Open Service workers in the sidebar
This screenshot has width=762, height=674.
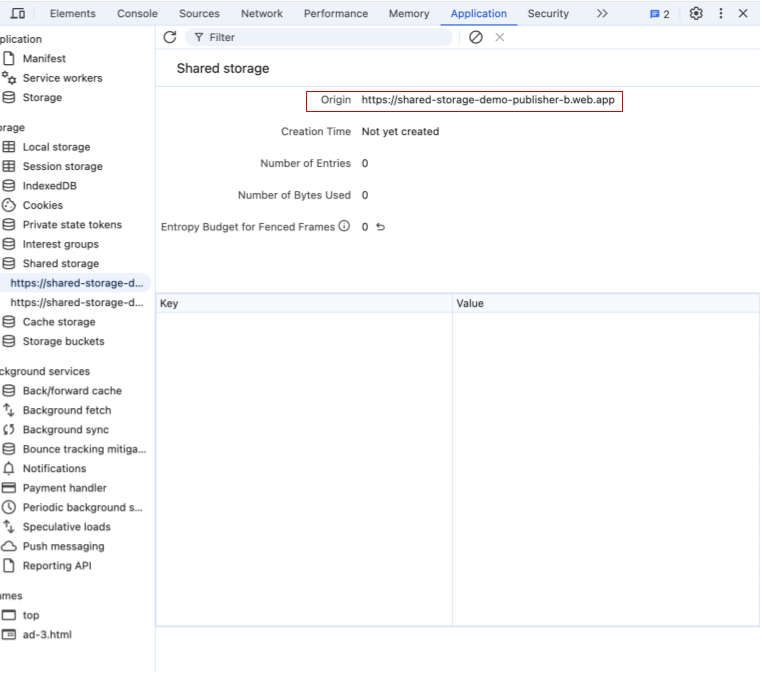[62, 78]
